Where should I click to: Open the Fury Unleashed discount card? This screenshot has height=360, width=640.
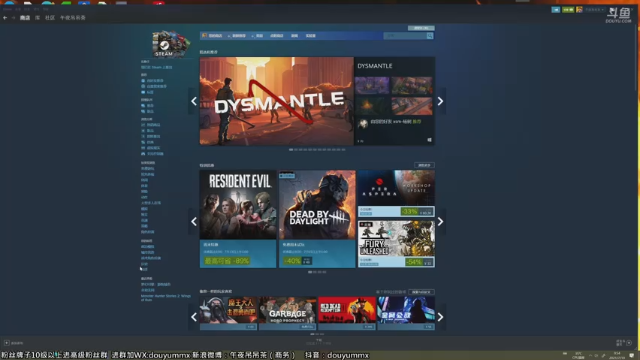[x=396, y=244]
